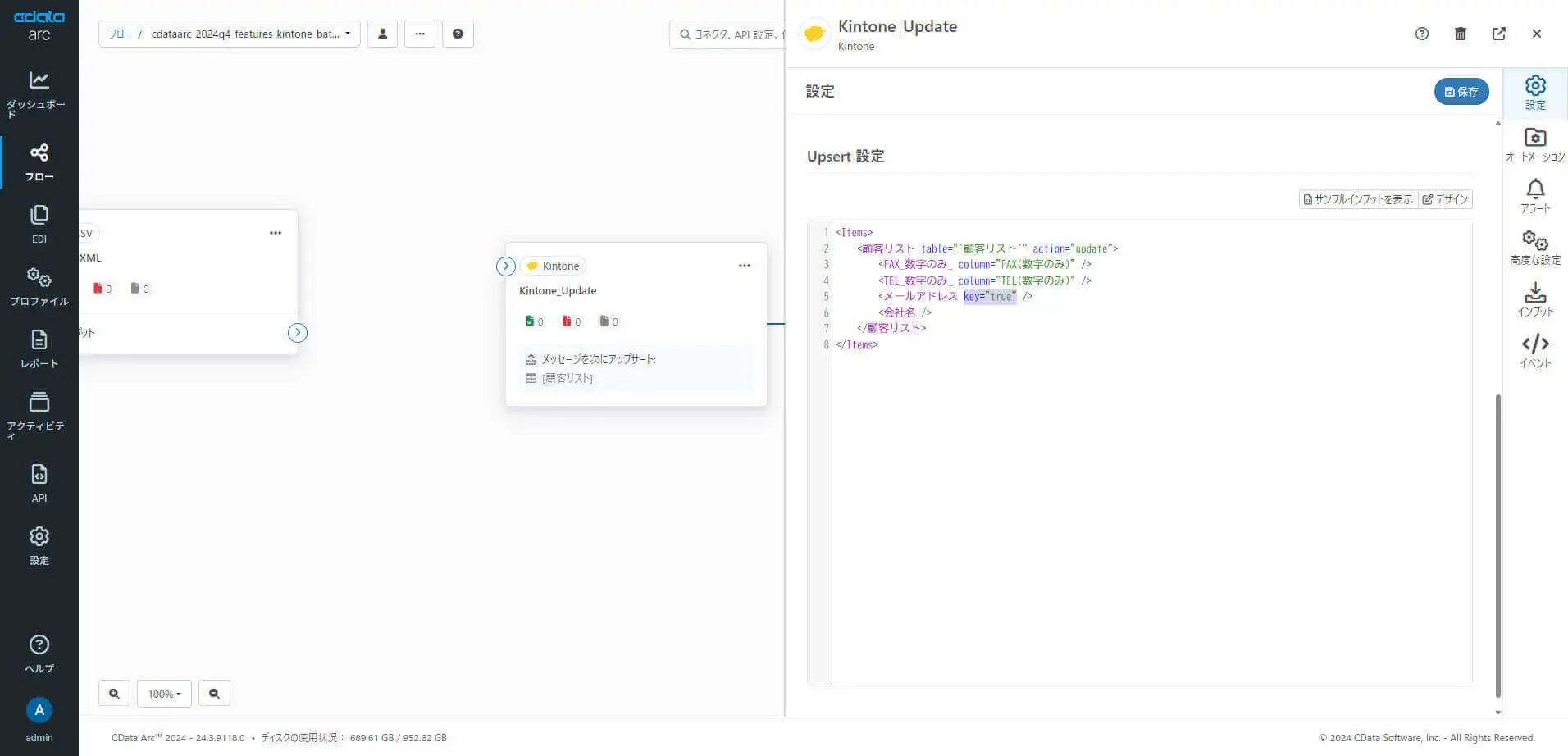1568x756 pixels.
Task: Open the Help icon in the sidebar
Action: pyautogui.click(x=39, y=653)
